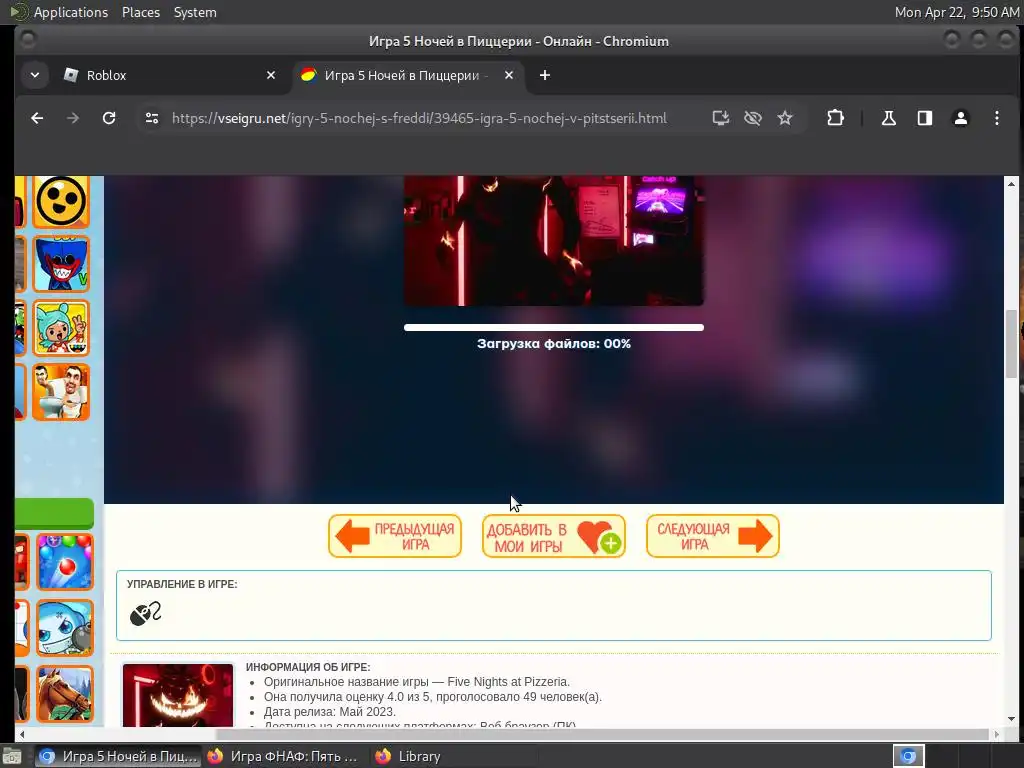The width and height of the screenshot is (1024, 768).
Task: Open a new browser tab
Action: point(545,75)
